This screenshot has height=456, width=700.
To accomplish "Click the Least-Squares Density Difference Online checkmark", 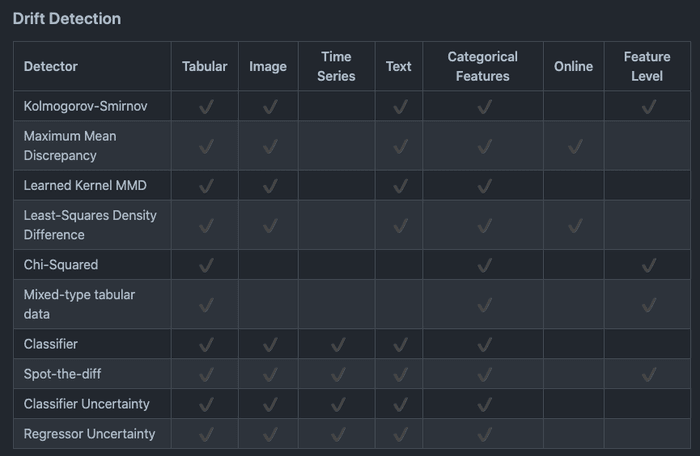I will (x=574, y=225).
